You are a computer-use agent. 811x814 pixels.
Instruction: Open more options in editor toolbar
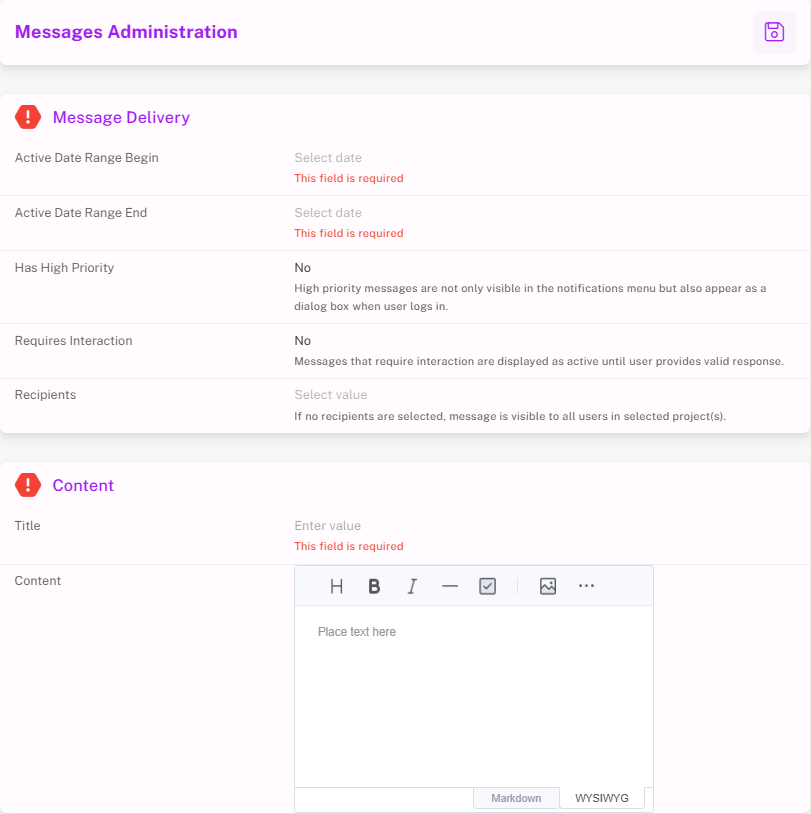[x=586, y=587]
